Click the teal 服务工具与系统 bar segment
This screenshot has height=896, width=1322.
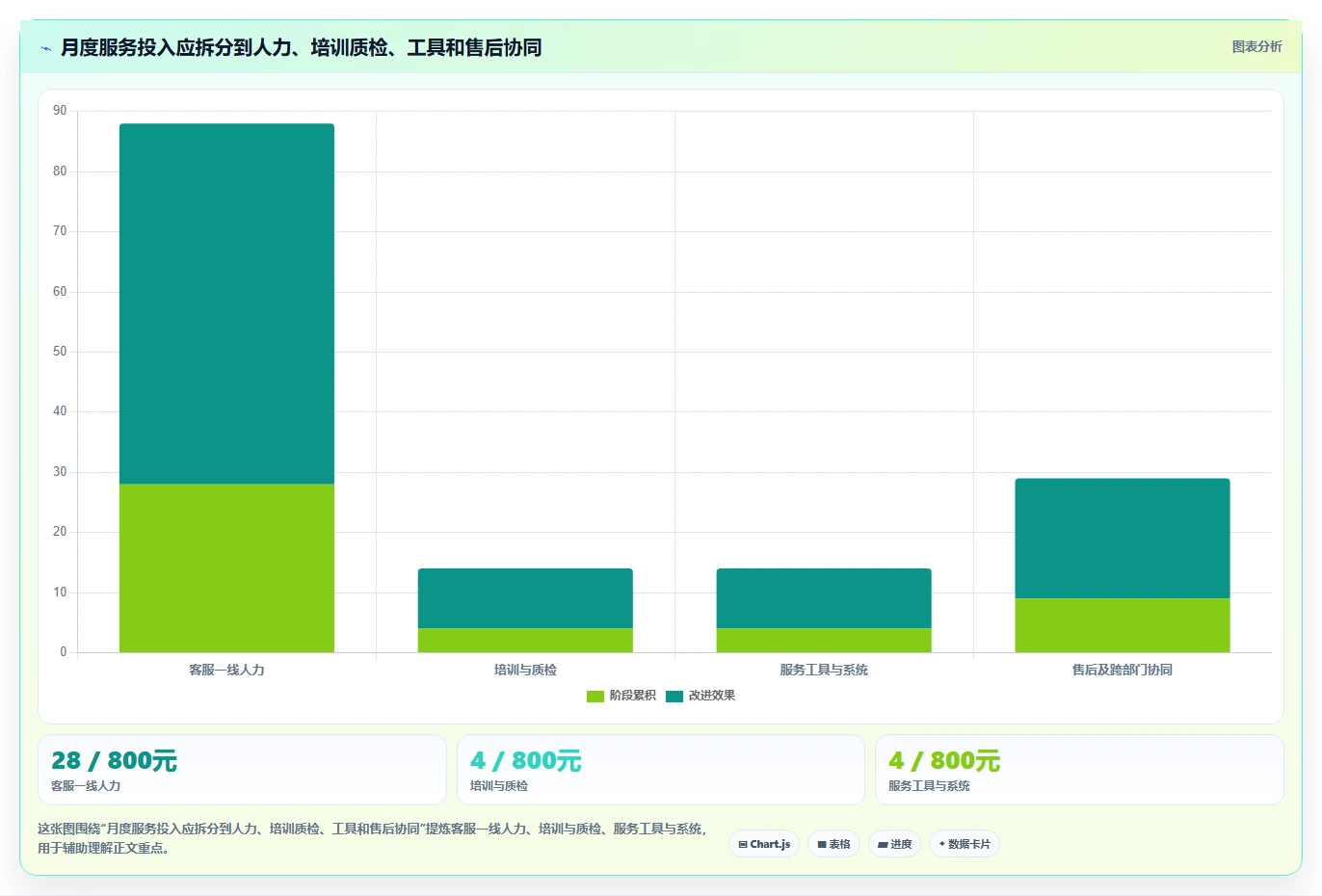[824, 598]
